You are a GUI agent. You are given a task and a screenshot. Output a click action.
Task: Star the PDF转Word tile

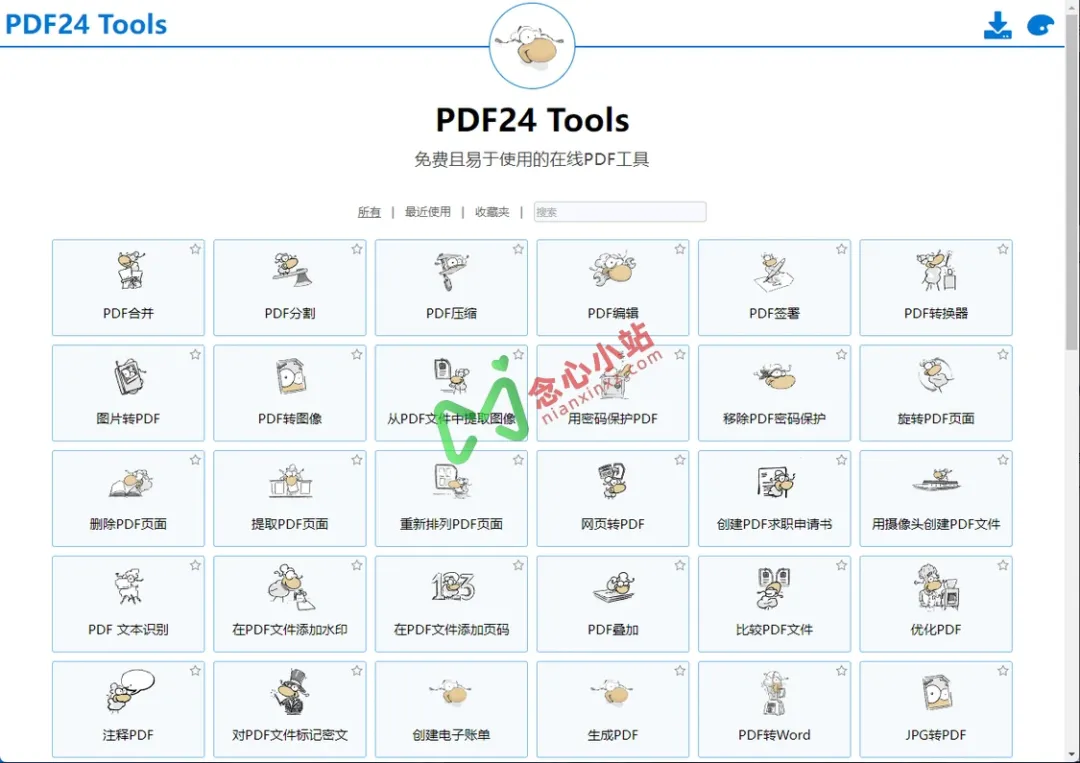tap(842, 671)
